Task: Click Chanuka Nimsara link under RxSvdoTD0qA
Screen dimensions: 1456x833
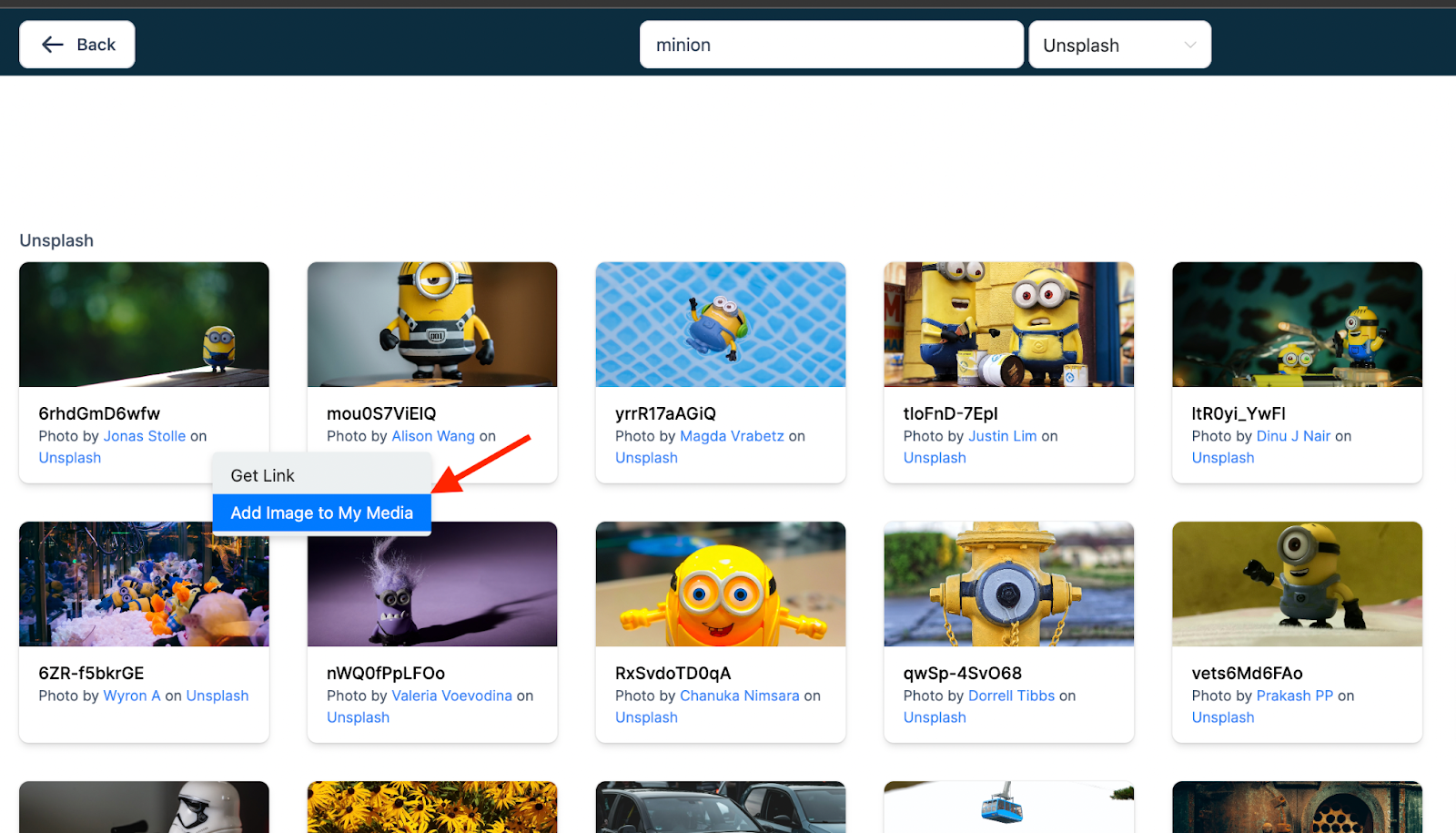Action: (x=740, y=695)
